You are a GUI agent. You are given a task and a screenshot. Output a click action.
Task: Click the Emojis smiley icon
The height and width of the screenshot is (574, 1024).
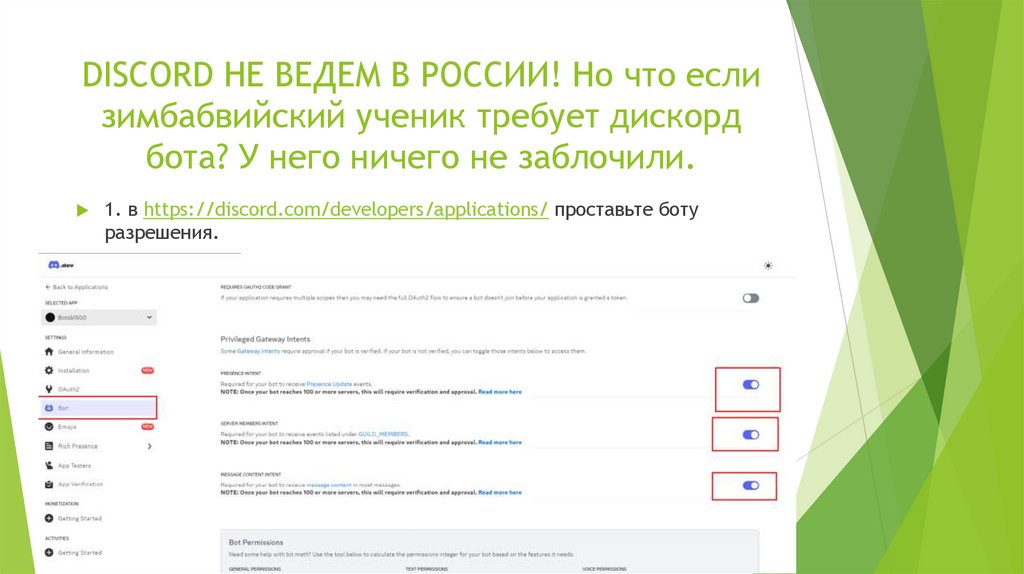(x=49, y=427)
